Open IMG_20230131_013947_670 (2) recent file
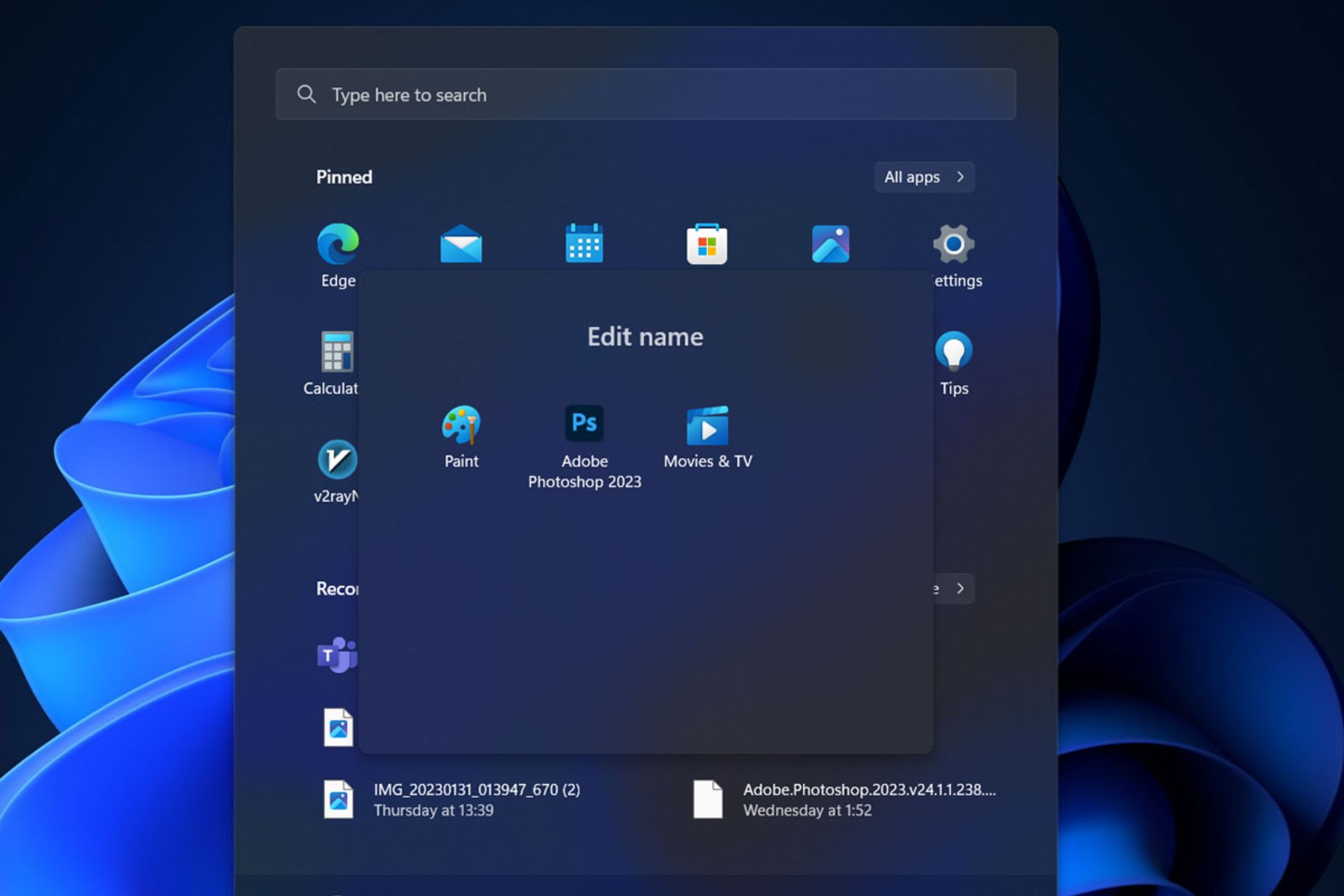 pos(476,799)
